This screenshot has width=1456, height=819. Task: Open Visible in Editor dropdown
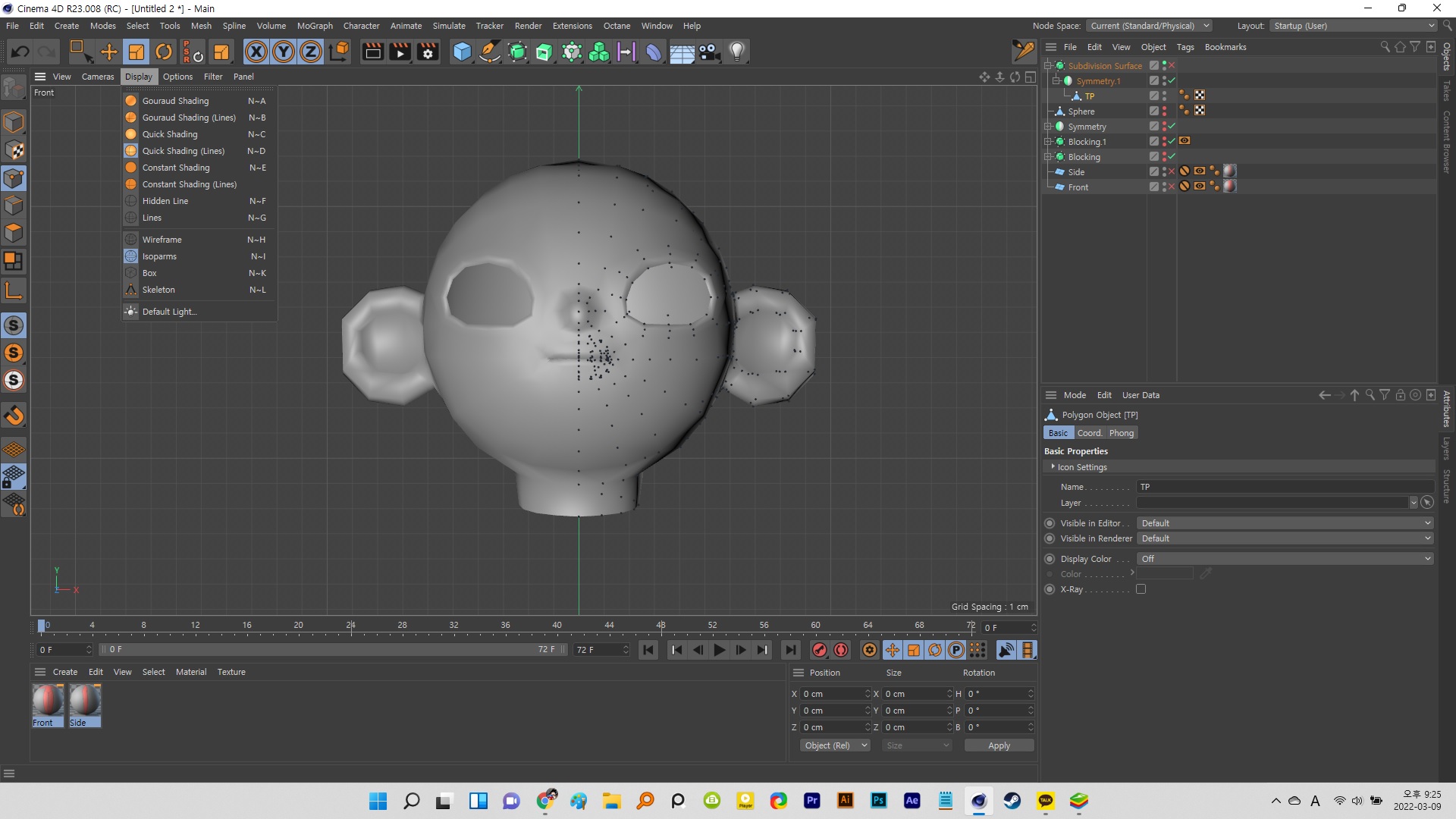tap(1285, 523)
